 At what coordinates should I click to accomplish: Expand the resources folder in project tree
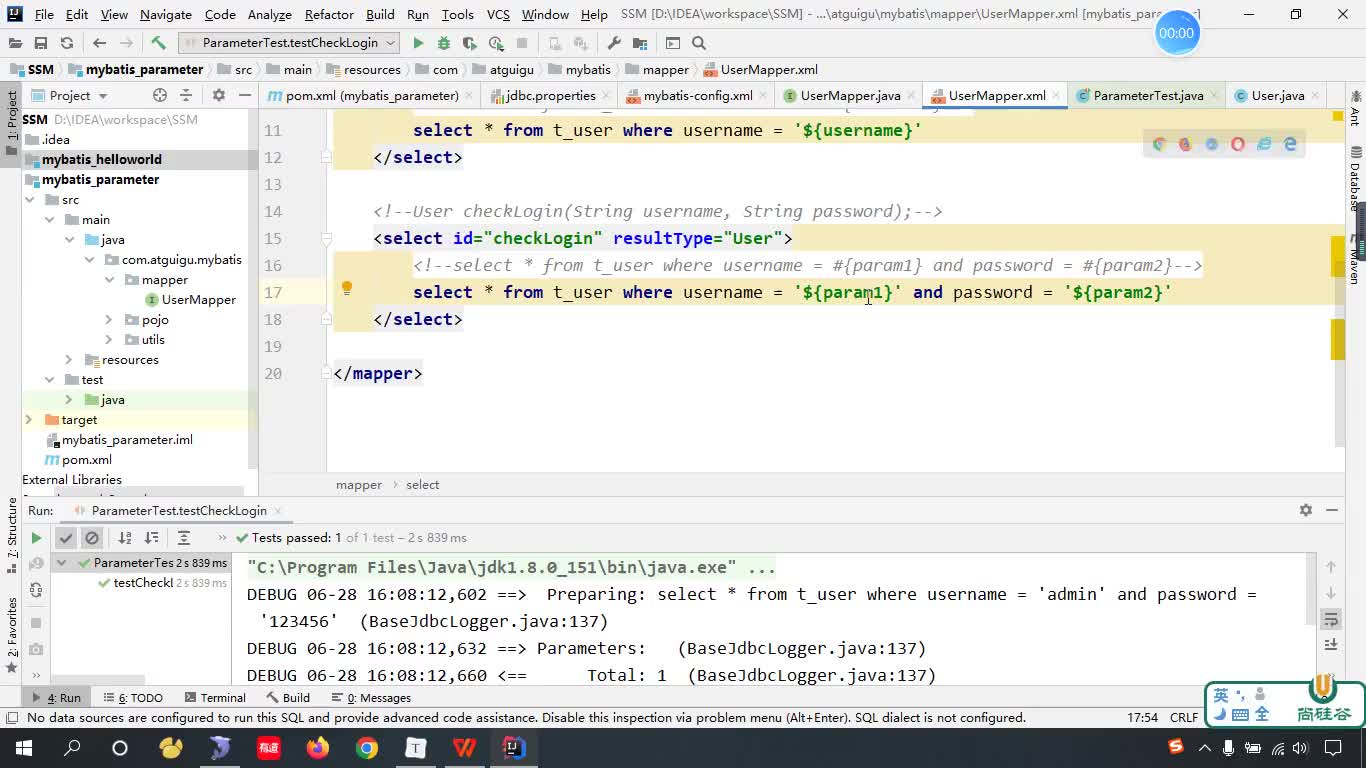[69, 360]
